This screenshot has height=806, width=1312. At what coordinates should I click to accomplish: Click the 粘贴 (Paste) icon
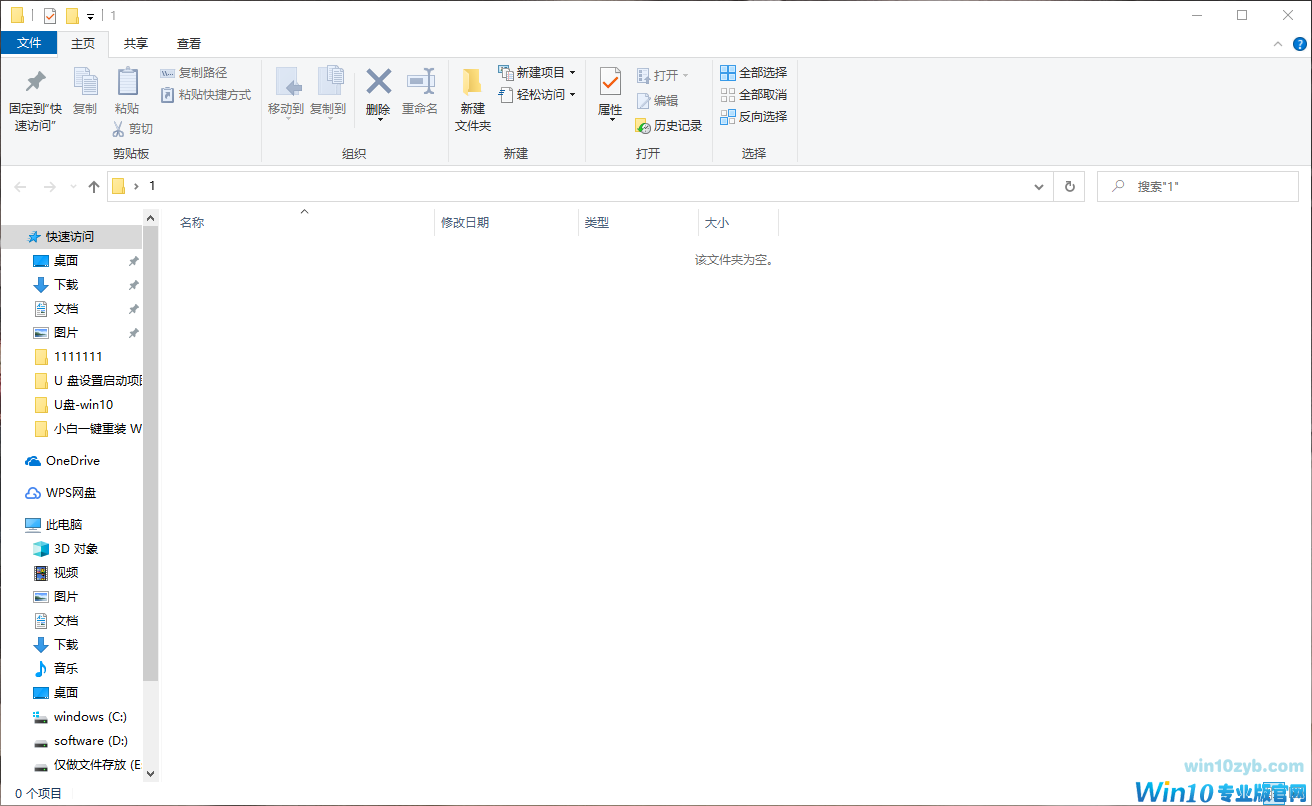pos(126,91)
